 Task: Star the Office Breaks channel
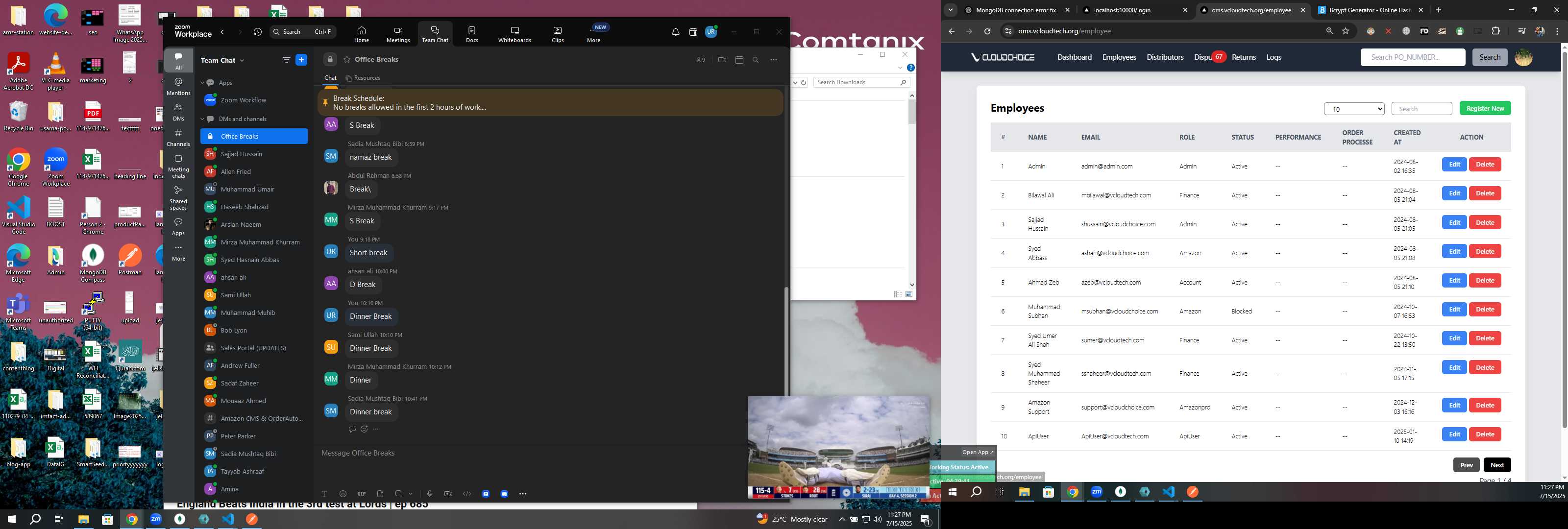click(x=347, y=60)
